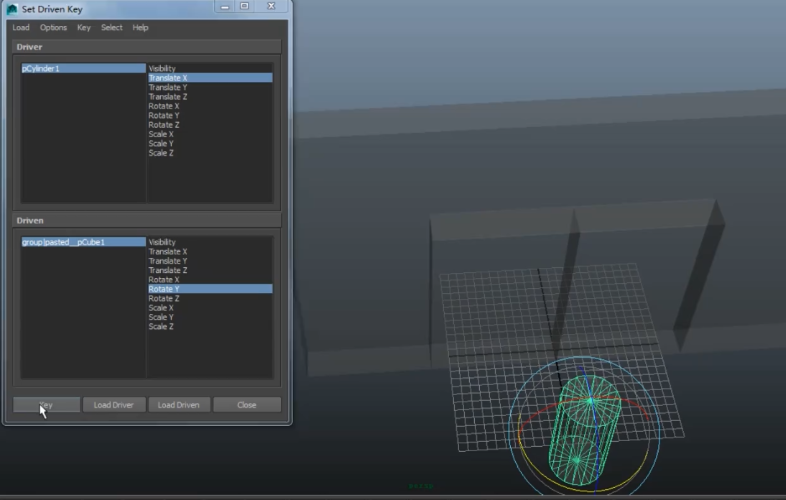Open the Select menu

[x=111, y=28]
